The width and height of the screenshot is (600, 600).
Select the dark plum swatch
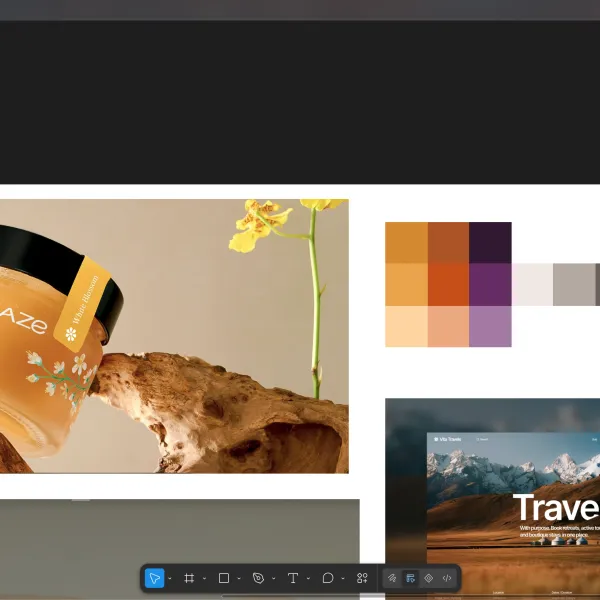[490, 243]
